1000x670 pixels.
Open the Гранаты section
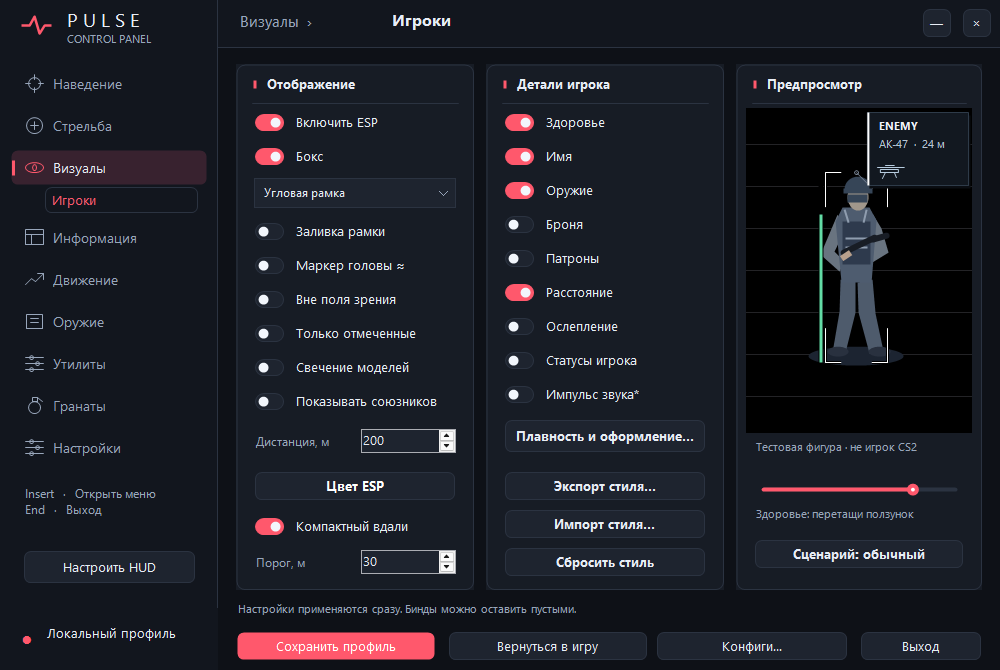(x=109, y=405)
